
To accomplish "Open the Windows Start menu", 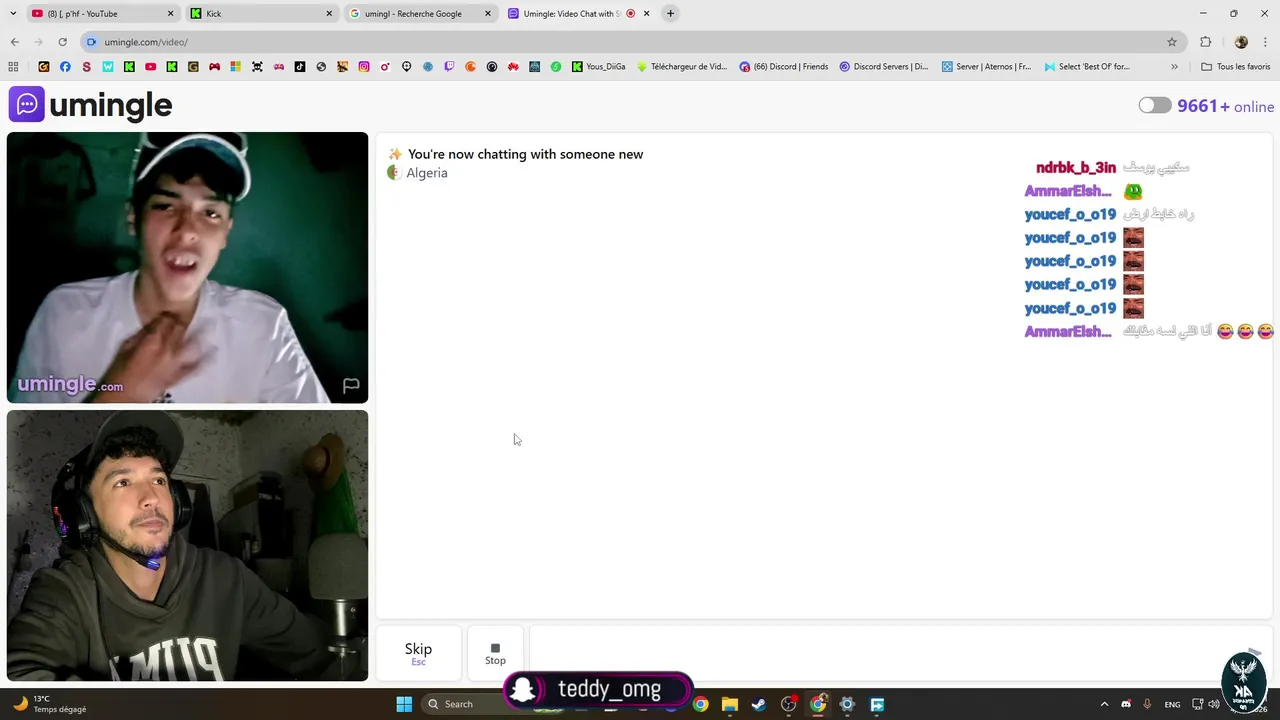I will click(x=404, y=704).
